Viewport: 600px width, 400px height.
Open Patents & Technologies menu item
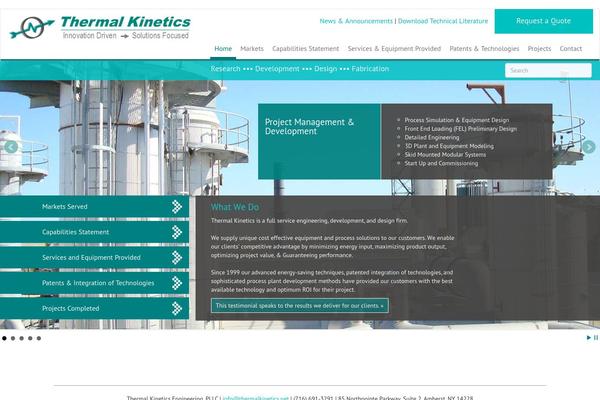484,49
